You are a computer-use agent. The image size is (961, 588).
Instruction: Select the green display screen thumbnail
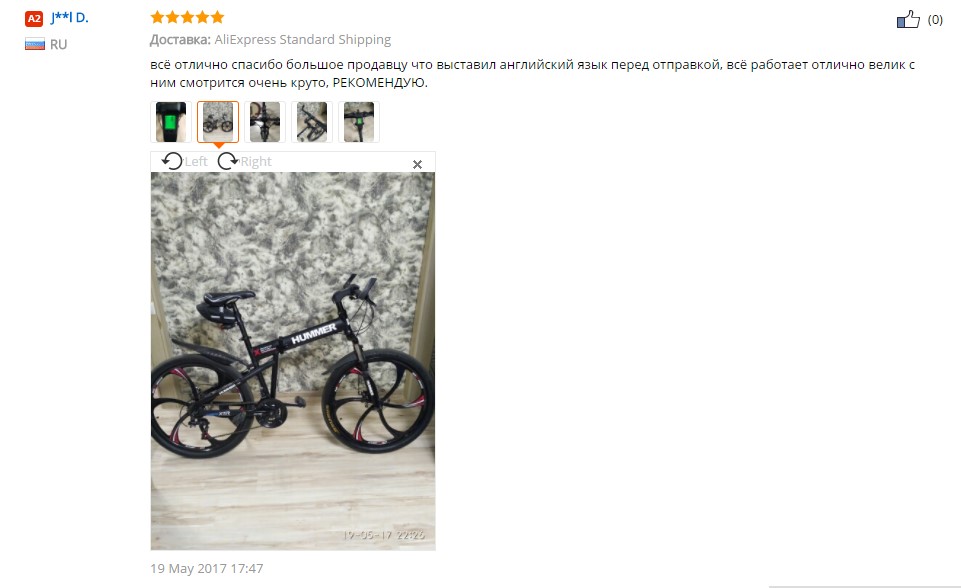tap(171, 122)
